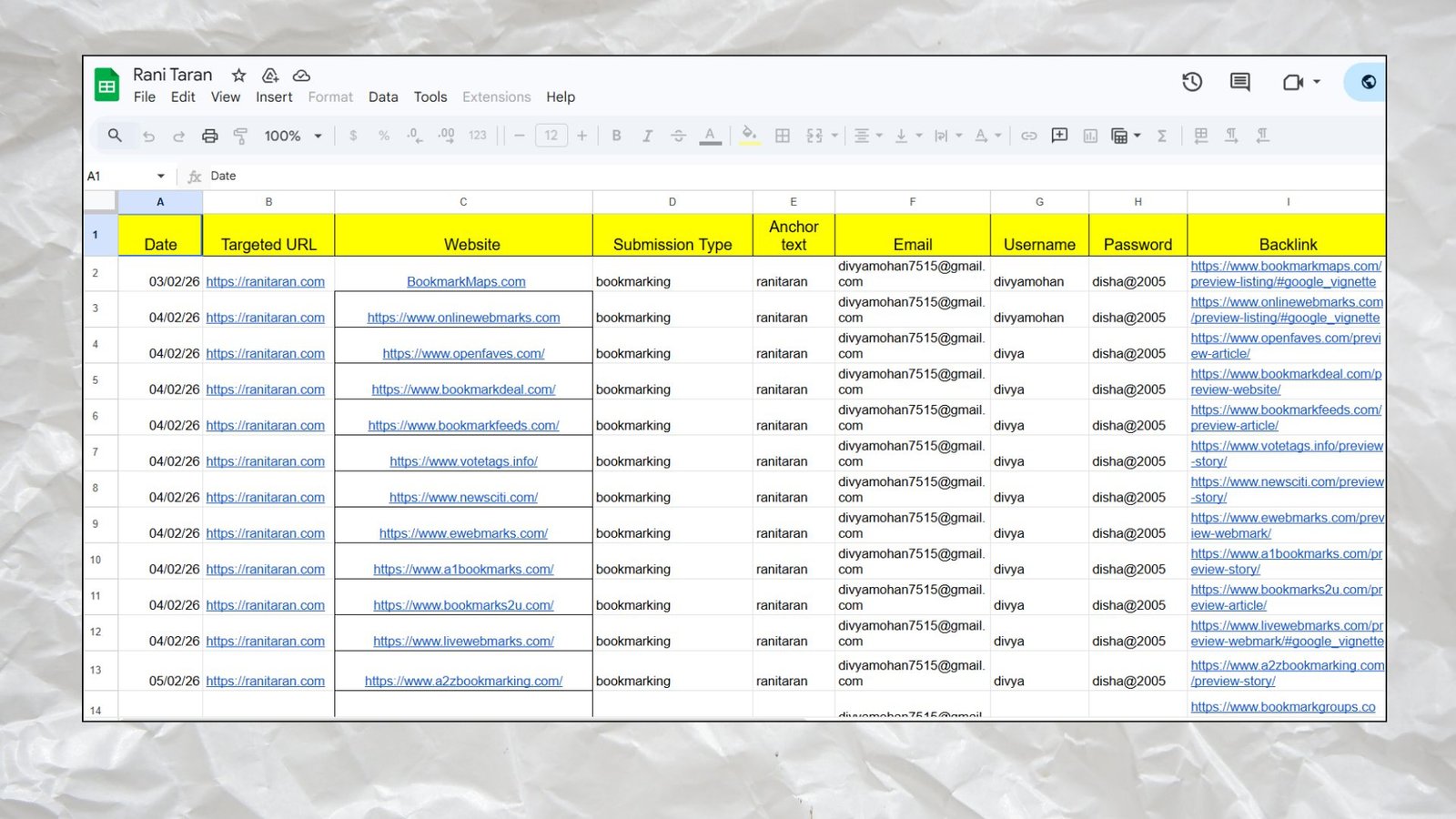Print the spreadsheet
This screenshot has height=819, width=1456.
click(209, 136)
